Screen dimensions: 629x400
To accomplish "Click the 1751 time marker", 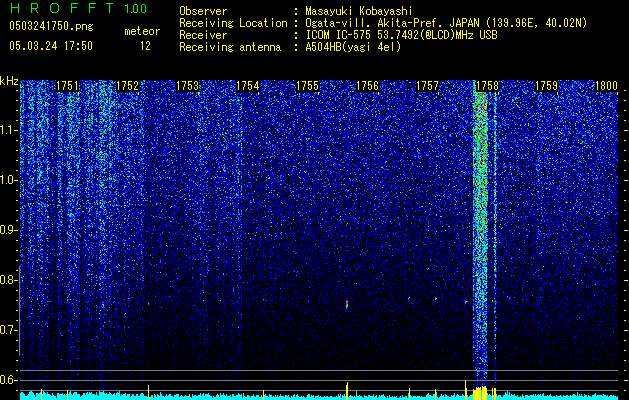I will (67, 86).
